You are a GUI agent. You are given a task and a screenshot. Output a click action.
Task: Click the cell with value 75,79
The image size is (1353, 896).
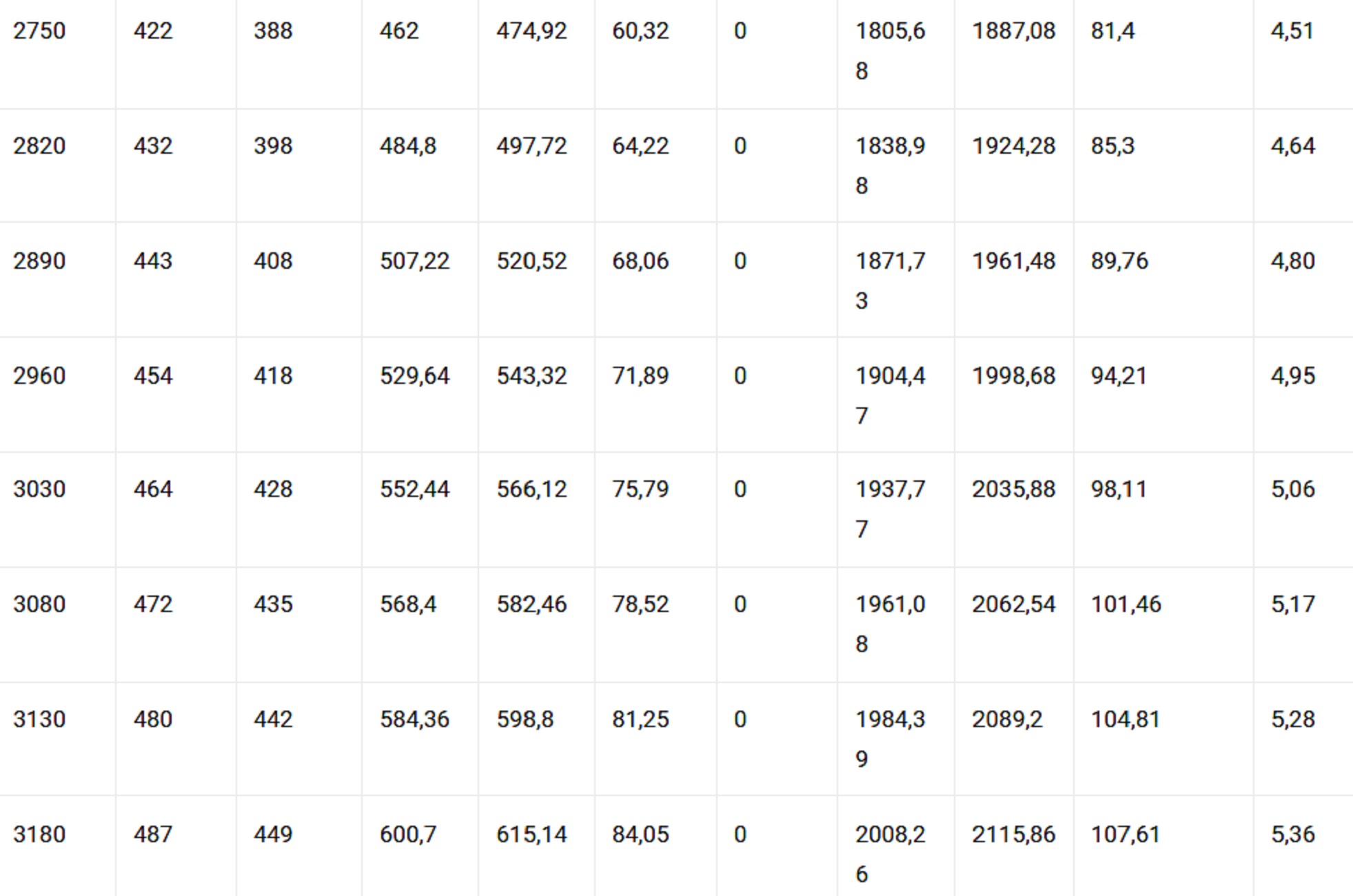(x=640, y=489)
